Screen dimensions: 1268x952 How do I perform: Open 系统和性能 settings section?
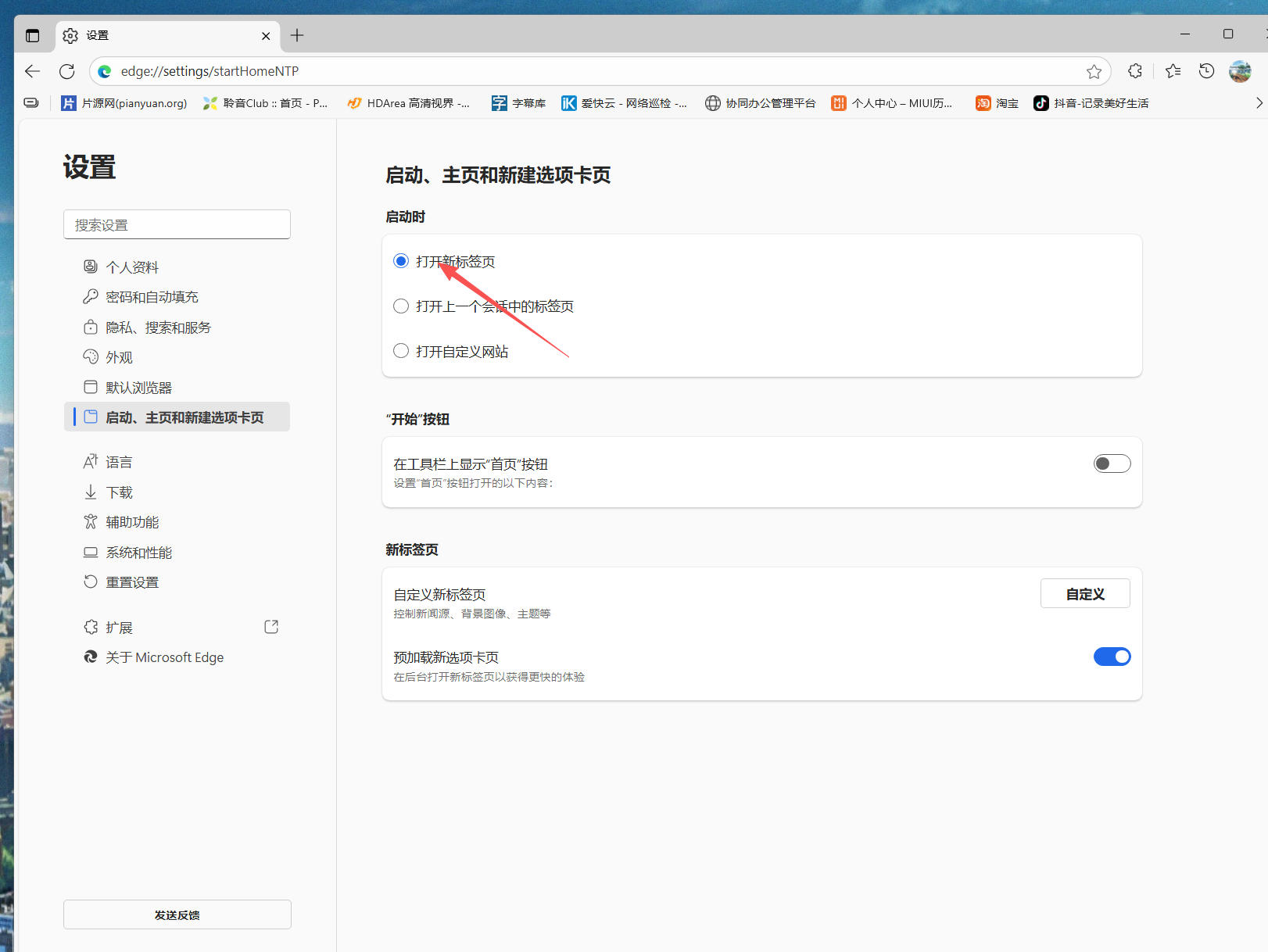(177, 553)
